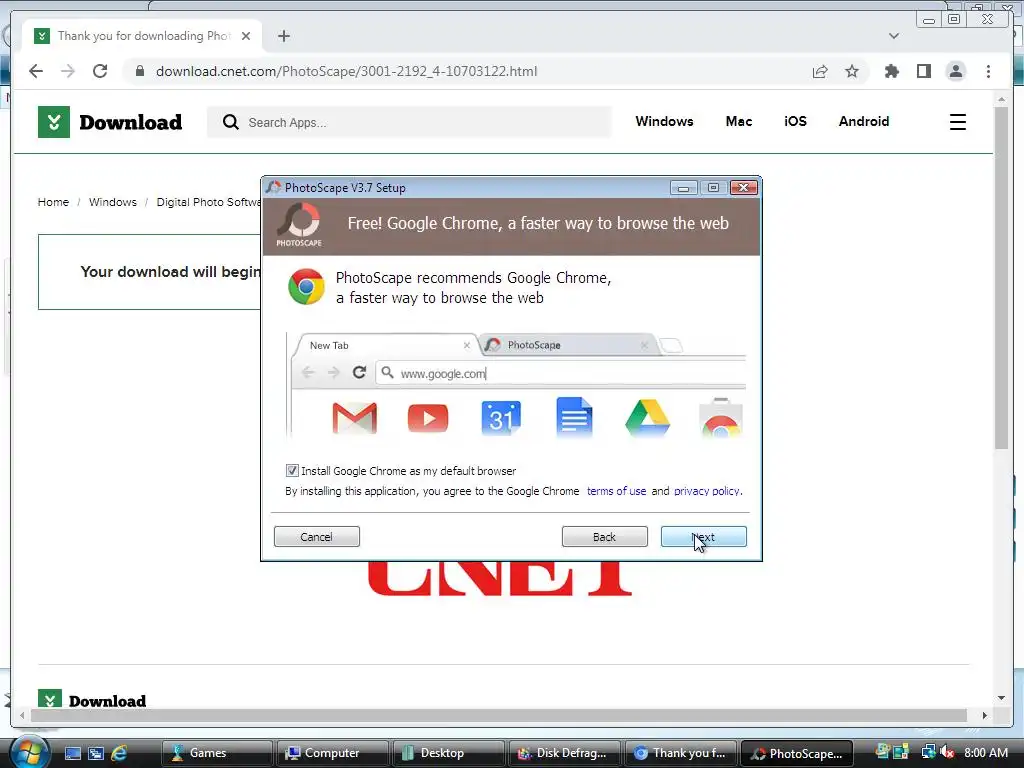
Task: Focus the Search Apps field
Action: pyautogui.click(x=409, y=122)
